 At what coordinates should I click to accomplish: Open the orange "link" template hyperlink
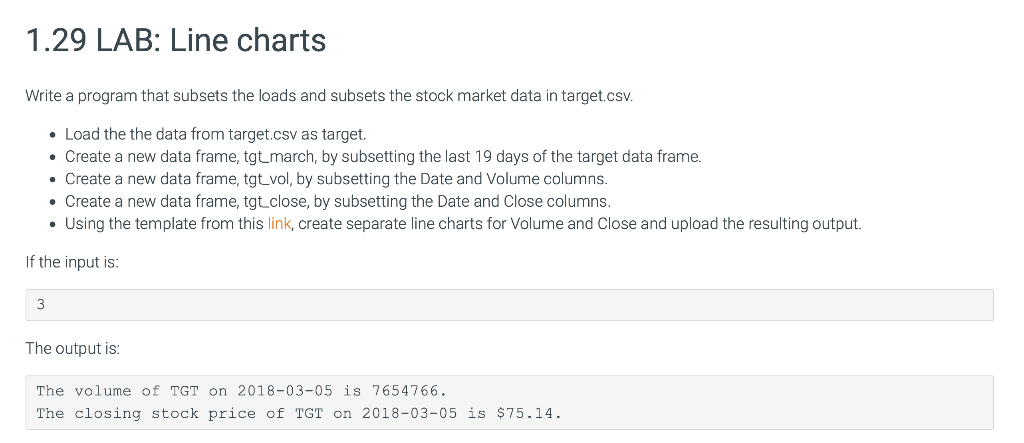coord(279,223)
